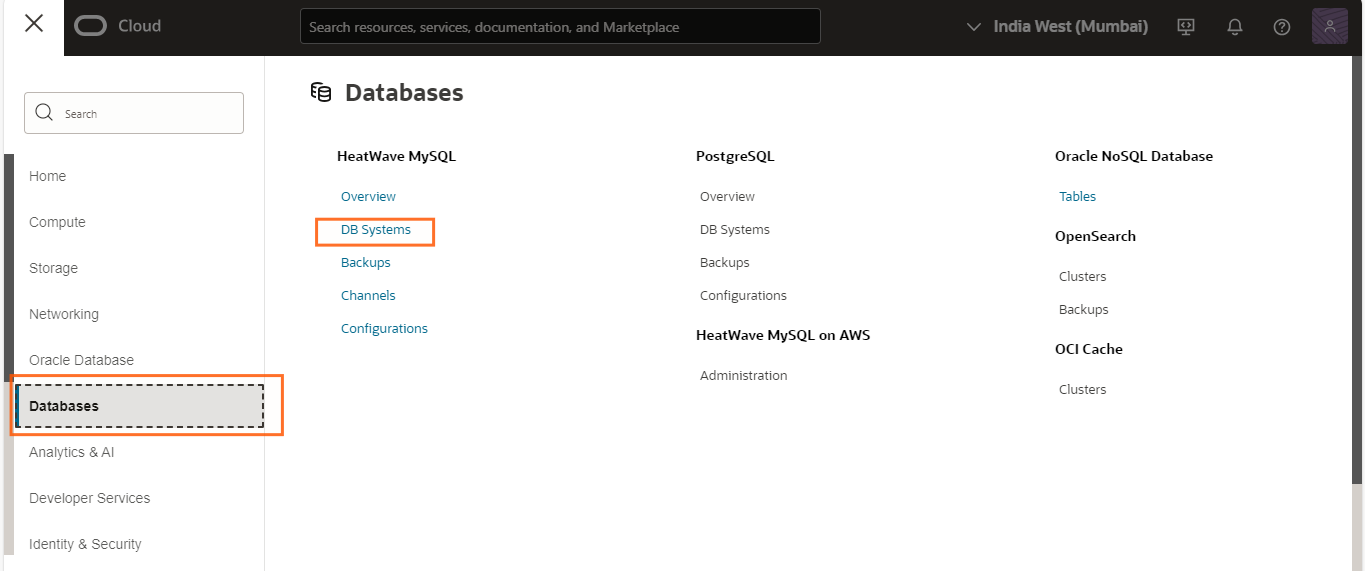
Task: Open the Cloud Shell developer tools icon
Action: [x=1186, y=27]
